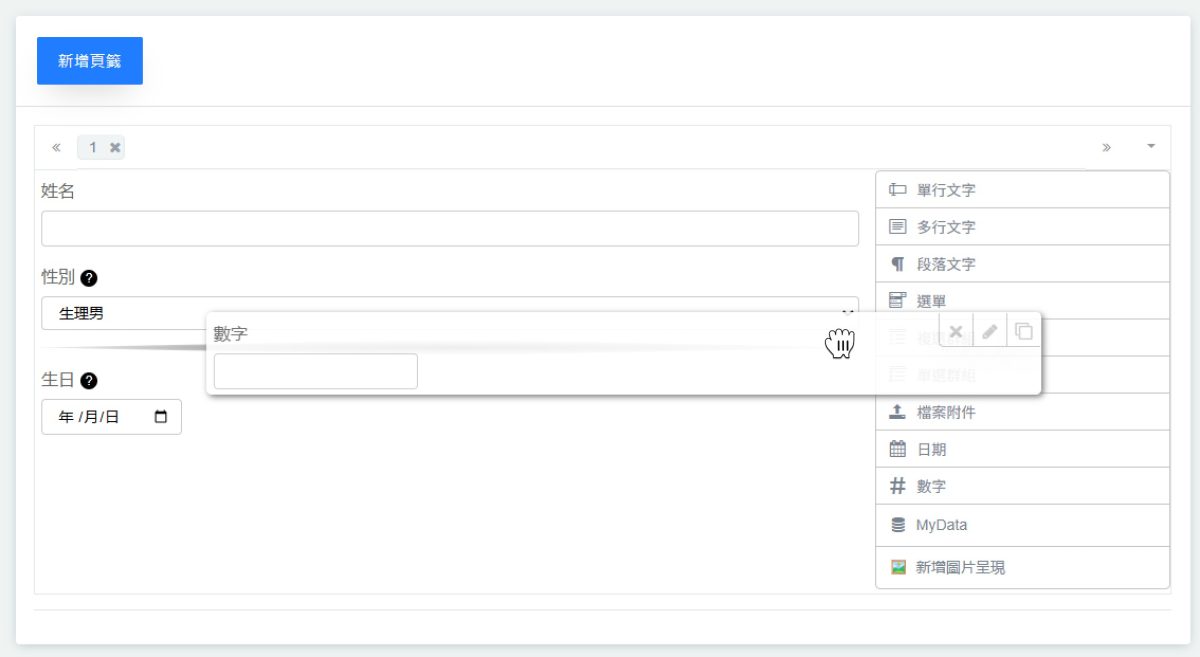Image resolution: width=1200 pixels, height=657 pixels.
Task: Select the 段落文字 paragraph icon
Action: pyautogui.click(x=897, y=265)
